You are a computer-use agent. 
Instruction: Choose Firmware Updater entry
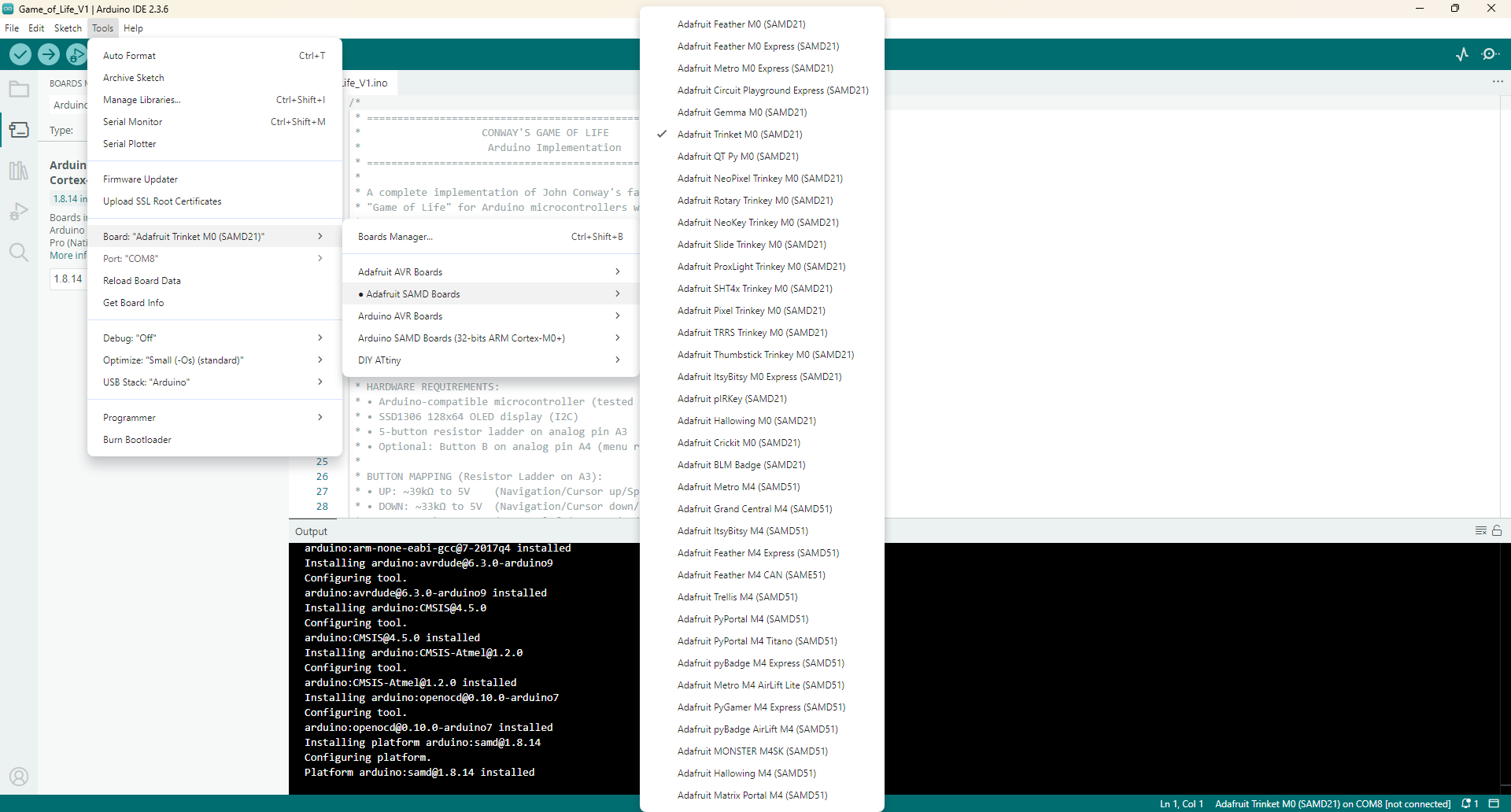214,179
